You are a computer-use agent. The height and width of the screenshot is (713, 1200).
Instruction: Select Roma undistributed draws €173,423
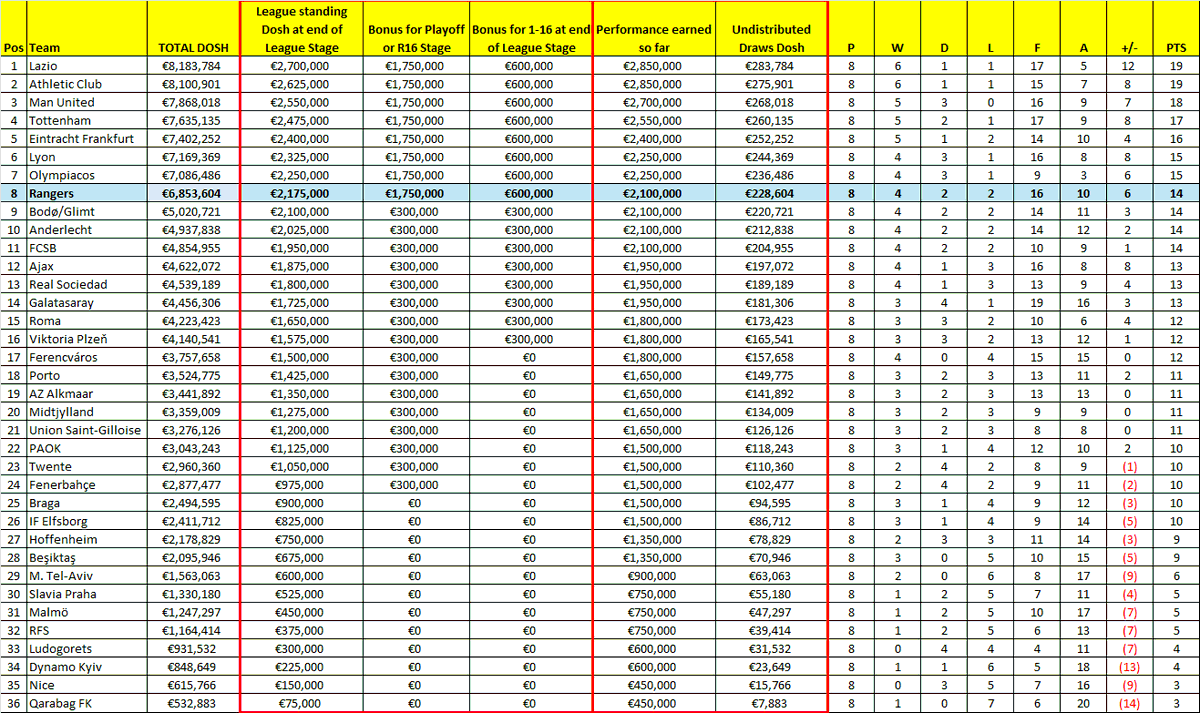tap(771, 320)
